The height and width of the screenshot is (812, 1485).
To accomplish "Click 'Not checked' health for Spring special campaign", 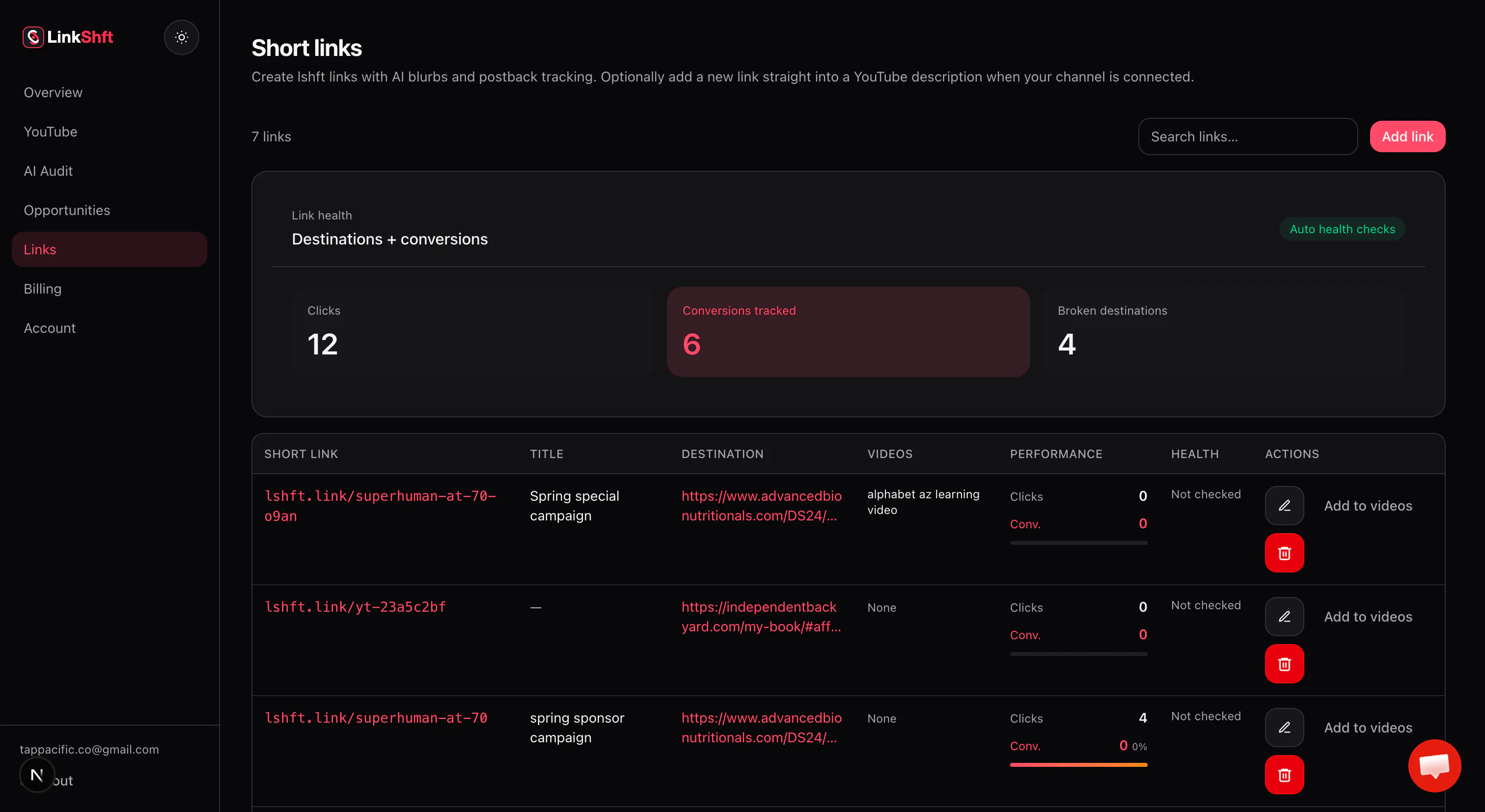I will click(1206, 494).
